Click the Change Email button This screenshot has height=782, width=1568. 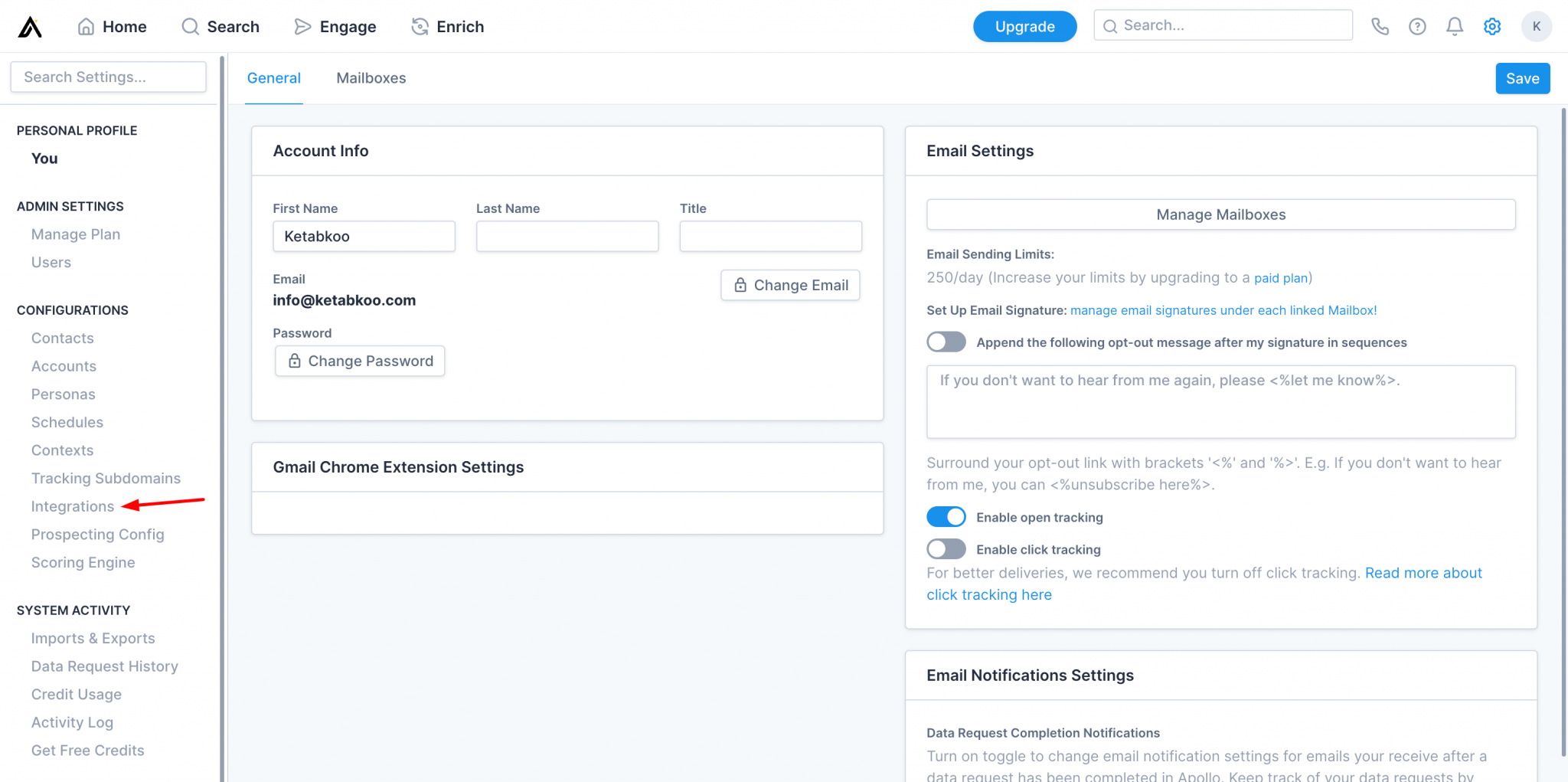[x=790, y=285]
